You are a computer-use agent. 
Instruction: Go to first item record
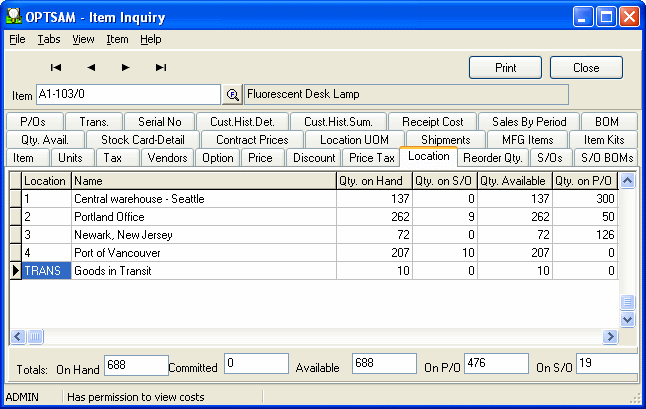coord(56,67)
